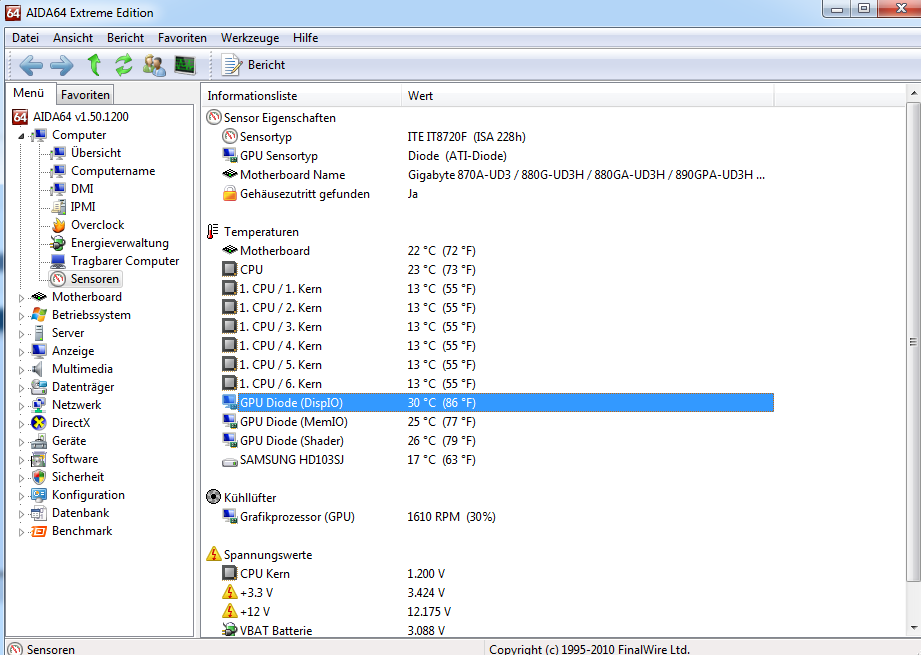Click the Geräte devices icon
Screen dimensions: 921x655
click(39, 441)
